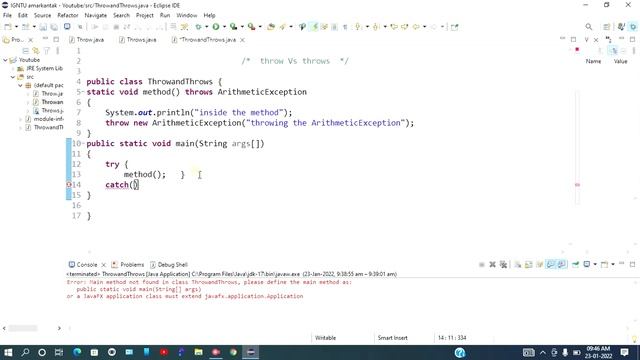Collapse the Youtube project node
This screenshot has width=640, height=360.
(5, 60)
